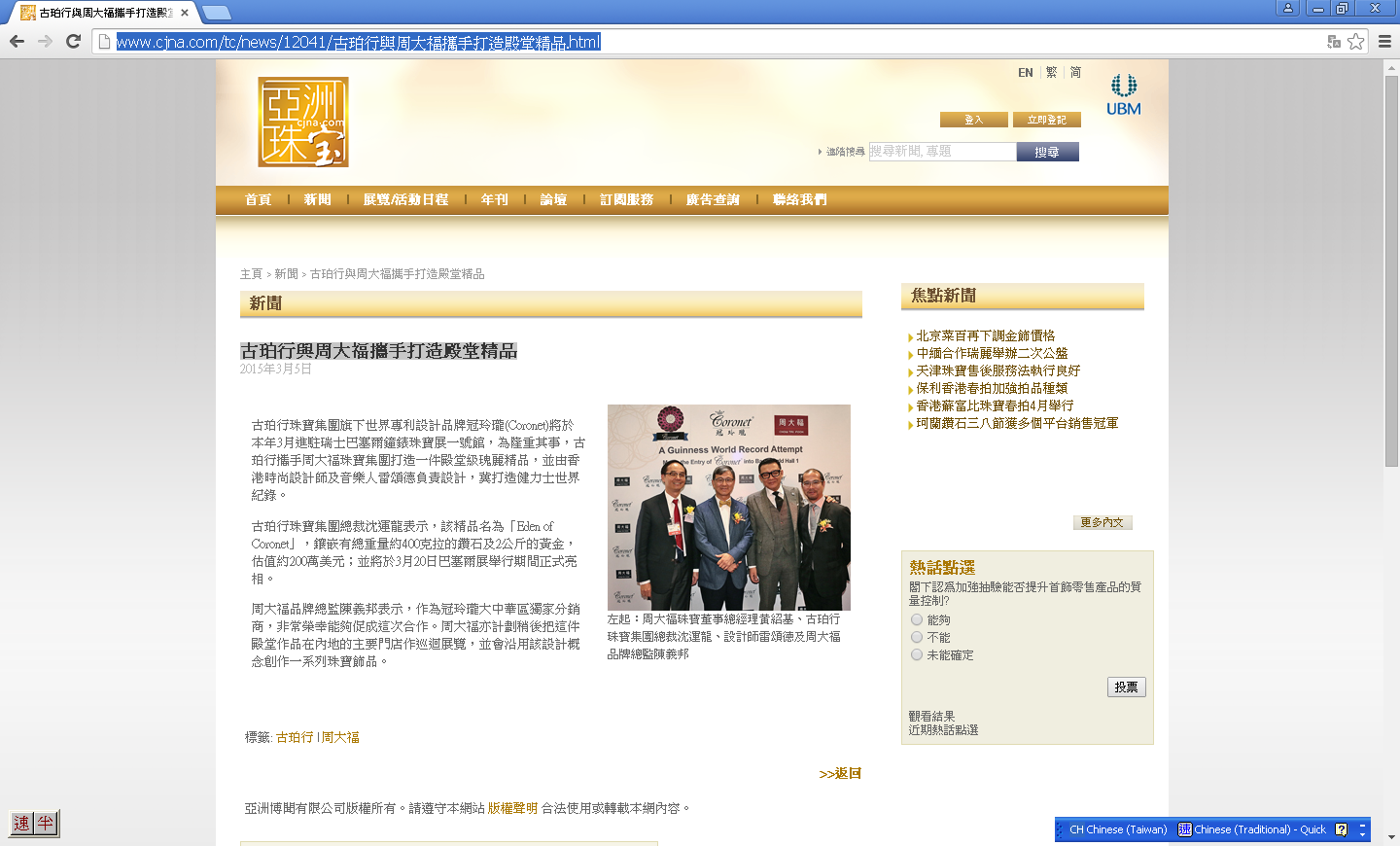1400x846 pixels.
Task: Switch site language to 繁
Action: [1051, 73]
